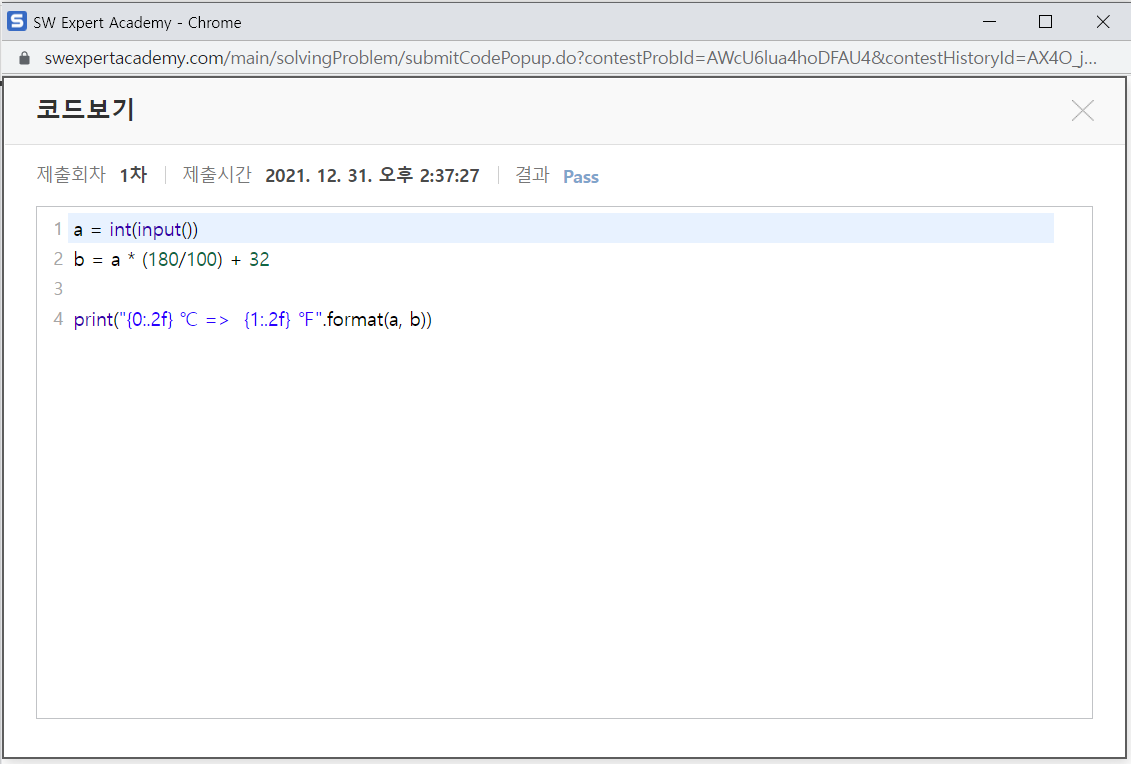1131x764 pixels.
Task: Click the 'Pass' result text
Action: 581,177
